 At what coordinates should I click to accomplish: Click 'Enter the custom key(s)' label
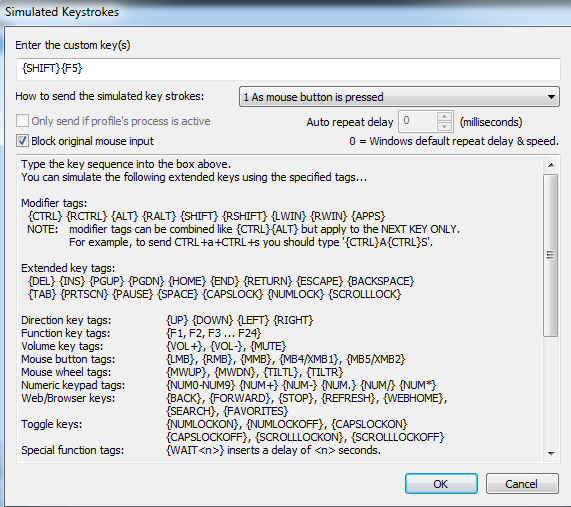[x=73, y=45]
